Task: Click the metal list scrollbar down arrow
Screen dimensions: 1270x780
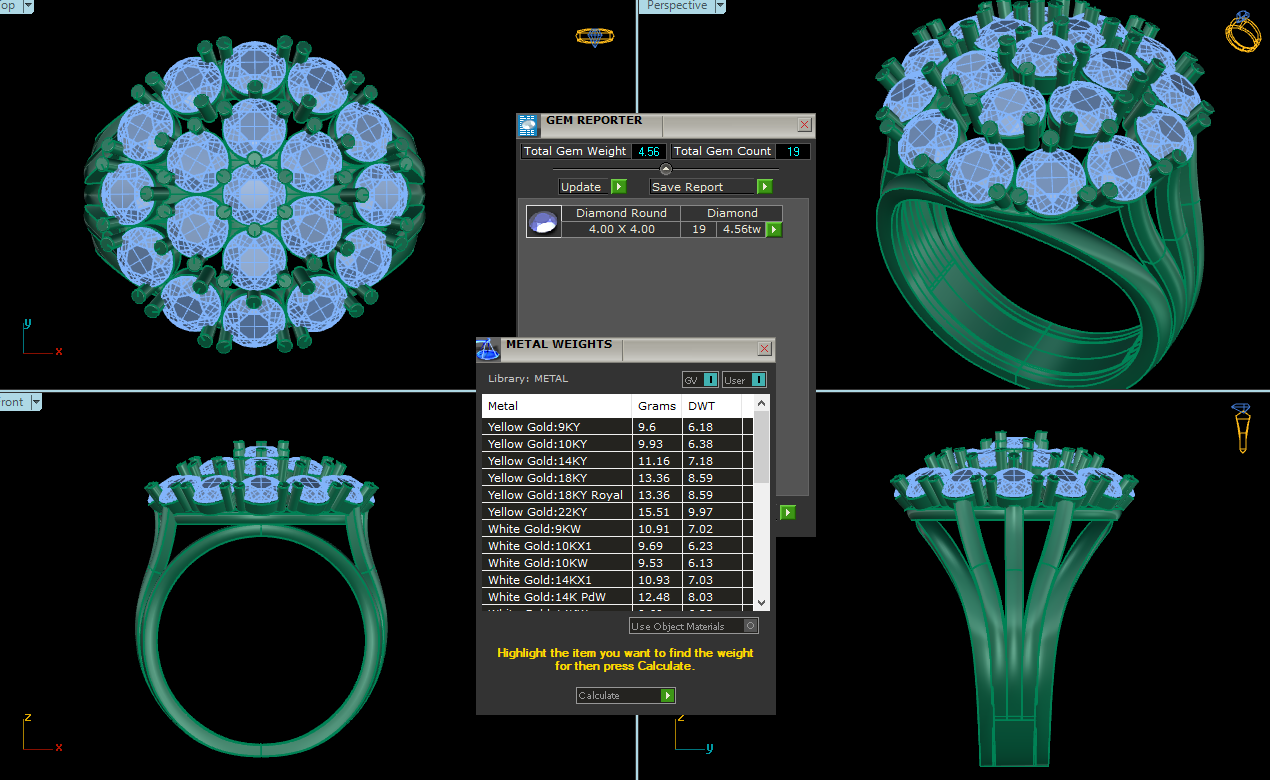Action: point(762,602)
